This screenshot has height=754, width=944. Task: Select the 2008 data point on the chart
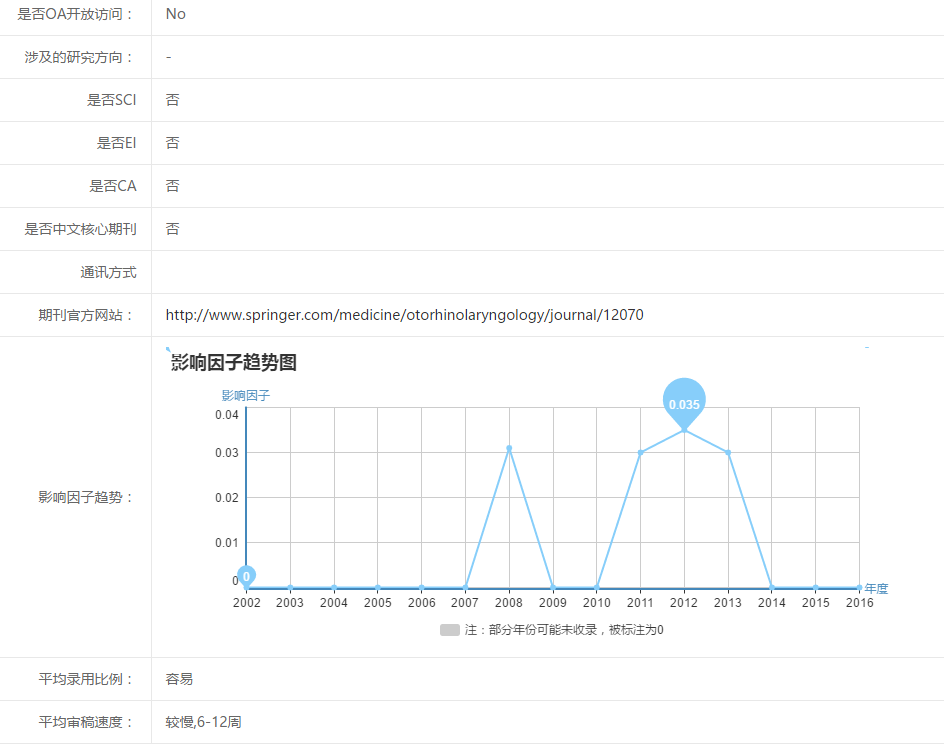(x=509, y=448)
